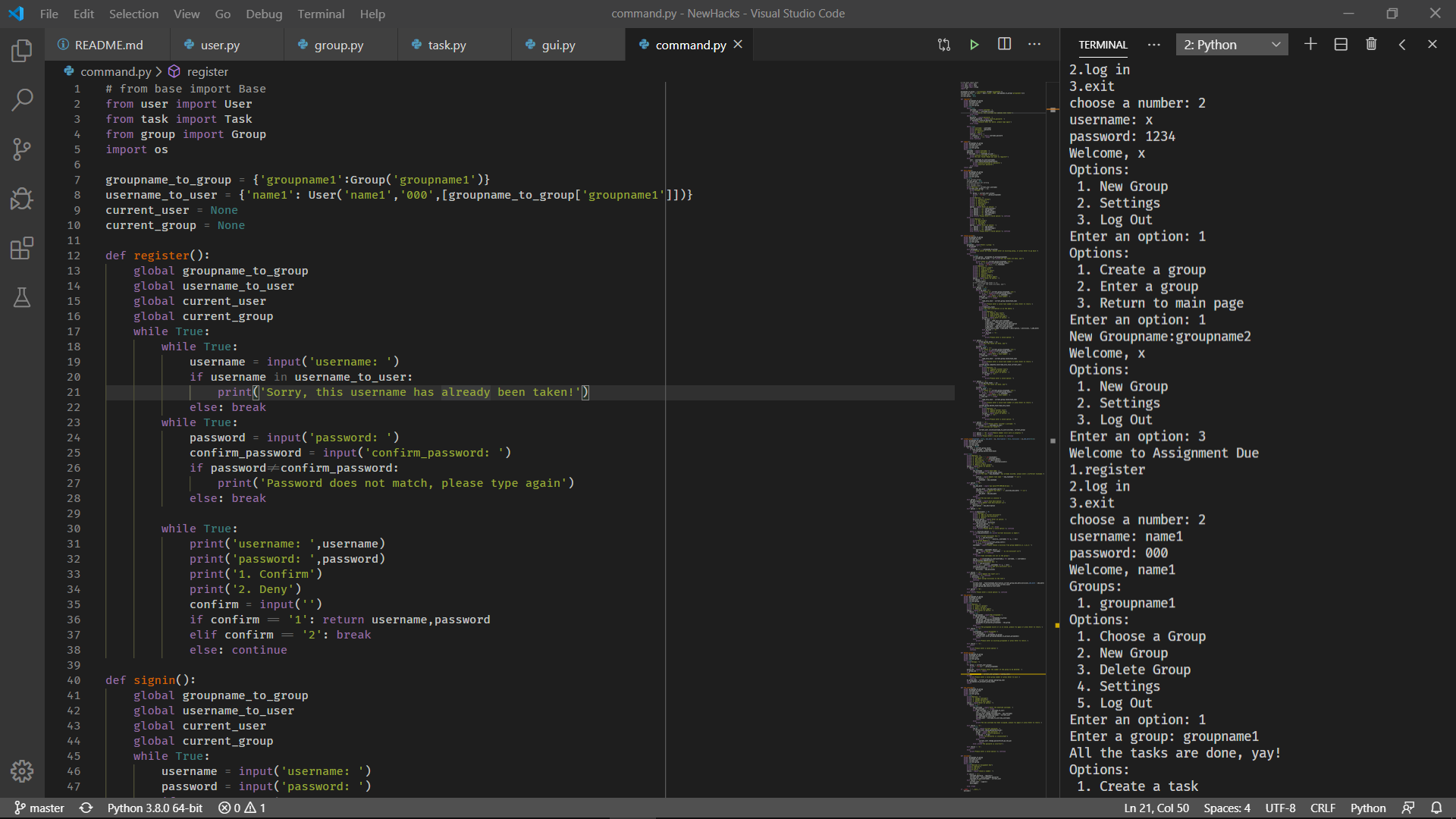Expand editor More Actions ellipsis
The image size is (1456, 819).
1034,45
